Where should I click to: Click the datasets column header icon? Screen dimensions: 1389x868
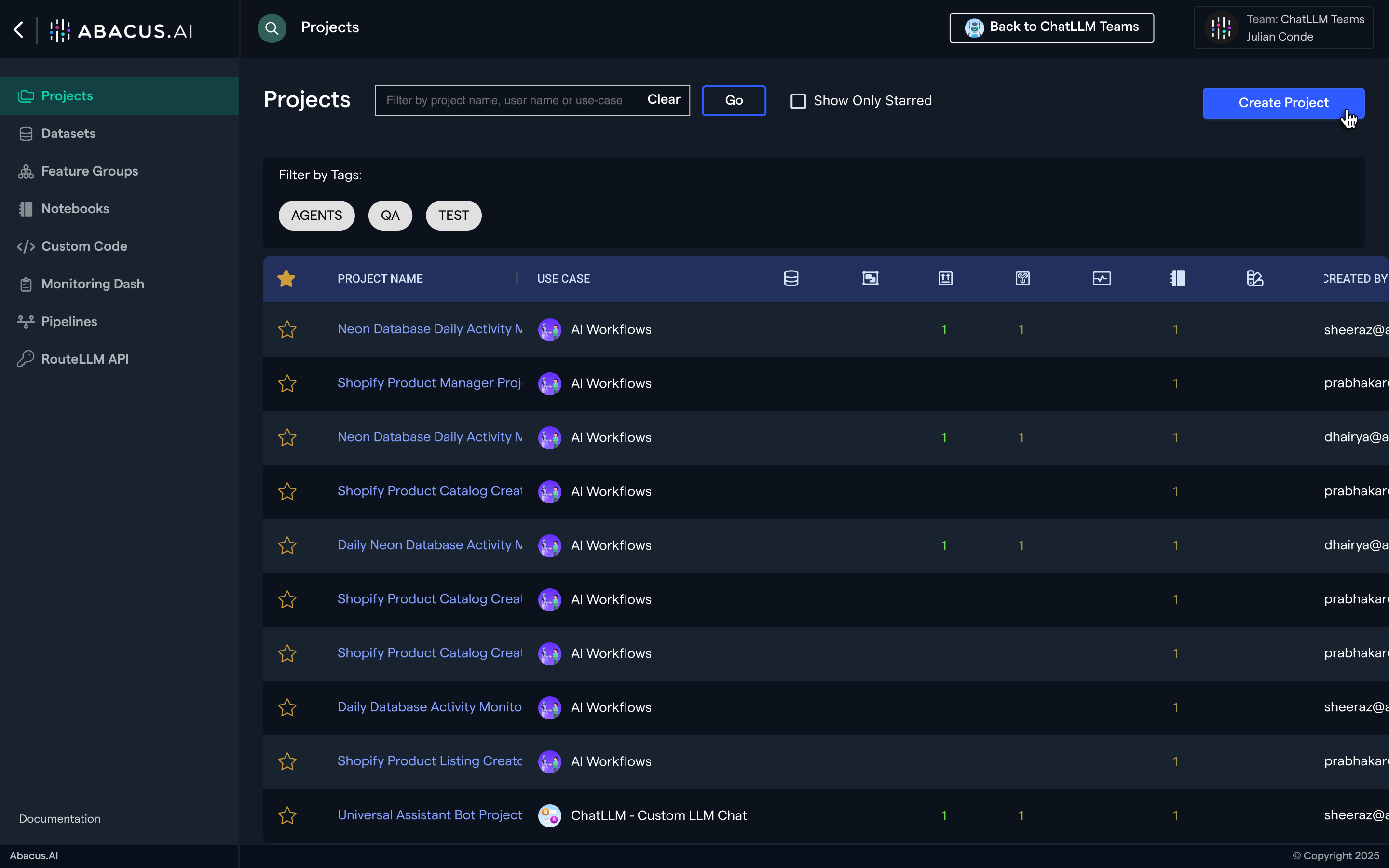point(791,278)
